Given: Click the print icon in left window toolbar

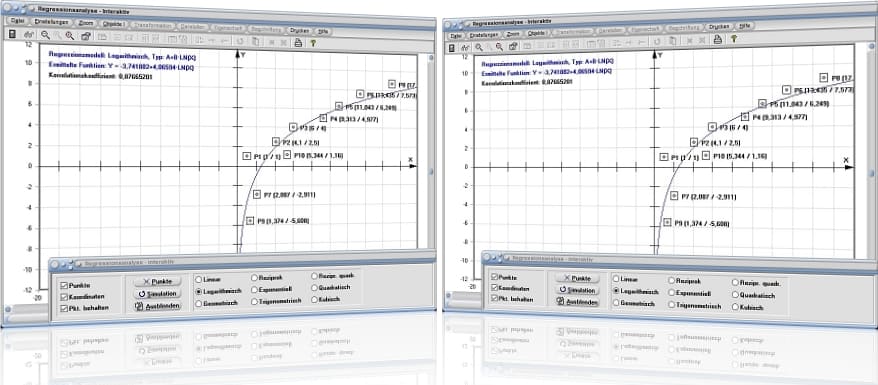Looking at the screenshot, I should click(298, 42).
